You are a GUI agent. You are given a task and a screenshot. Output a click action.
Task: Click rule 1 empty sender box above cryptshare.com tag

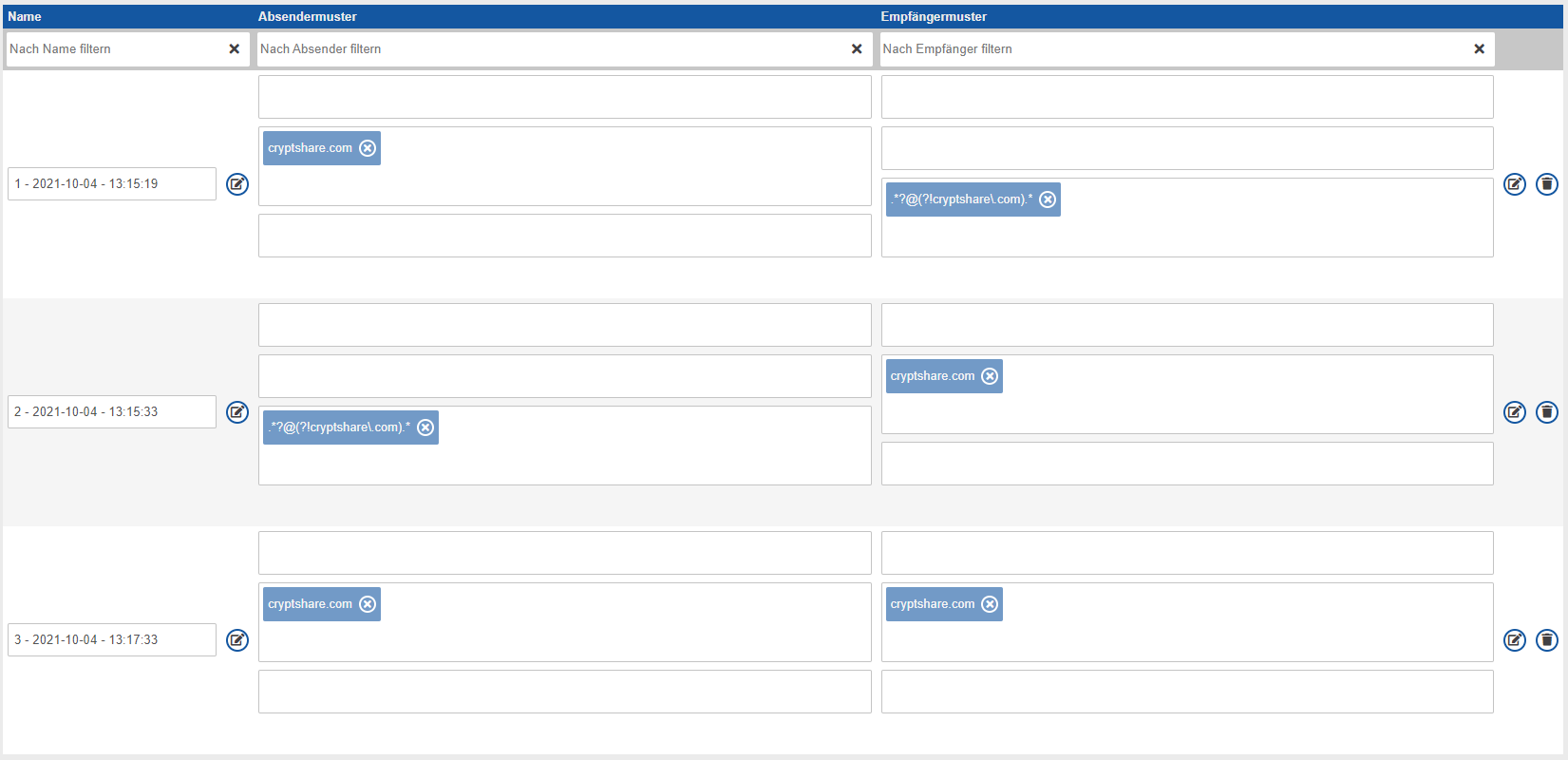[565, 97]
